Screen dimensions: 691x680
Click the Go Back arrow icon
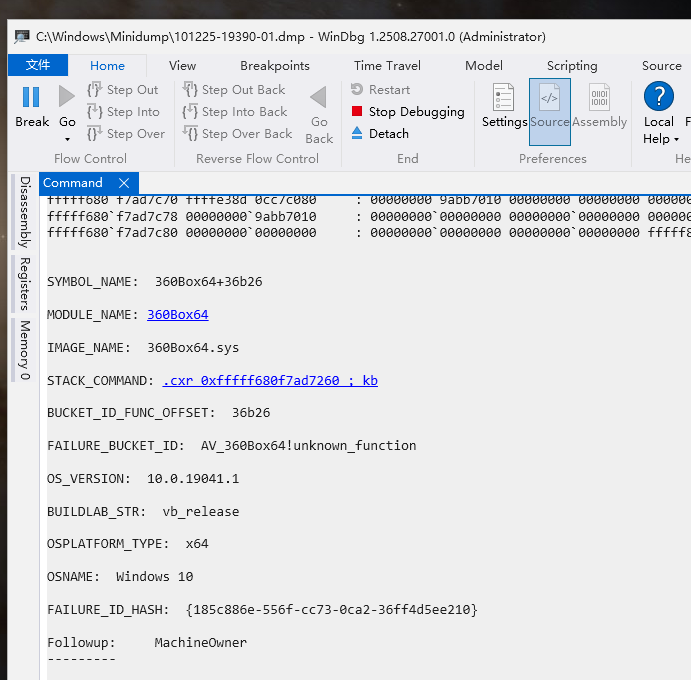(318, 97)
